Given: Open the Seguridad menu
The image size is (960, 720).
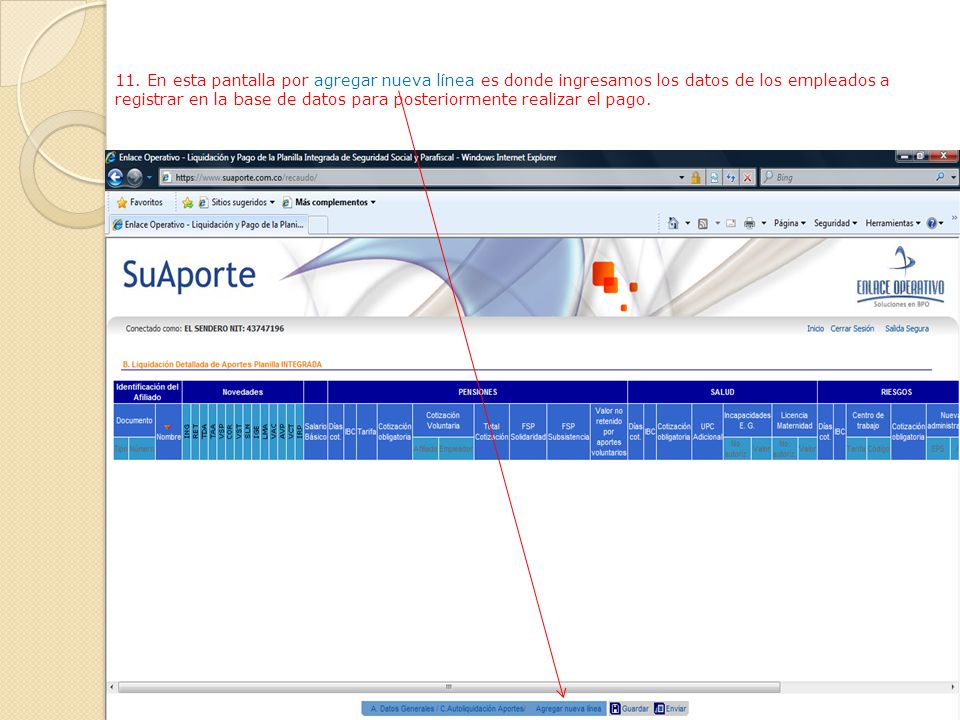Looking at the screenshot, I should click(x=835, y=223).
